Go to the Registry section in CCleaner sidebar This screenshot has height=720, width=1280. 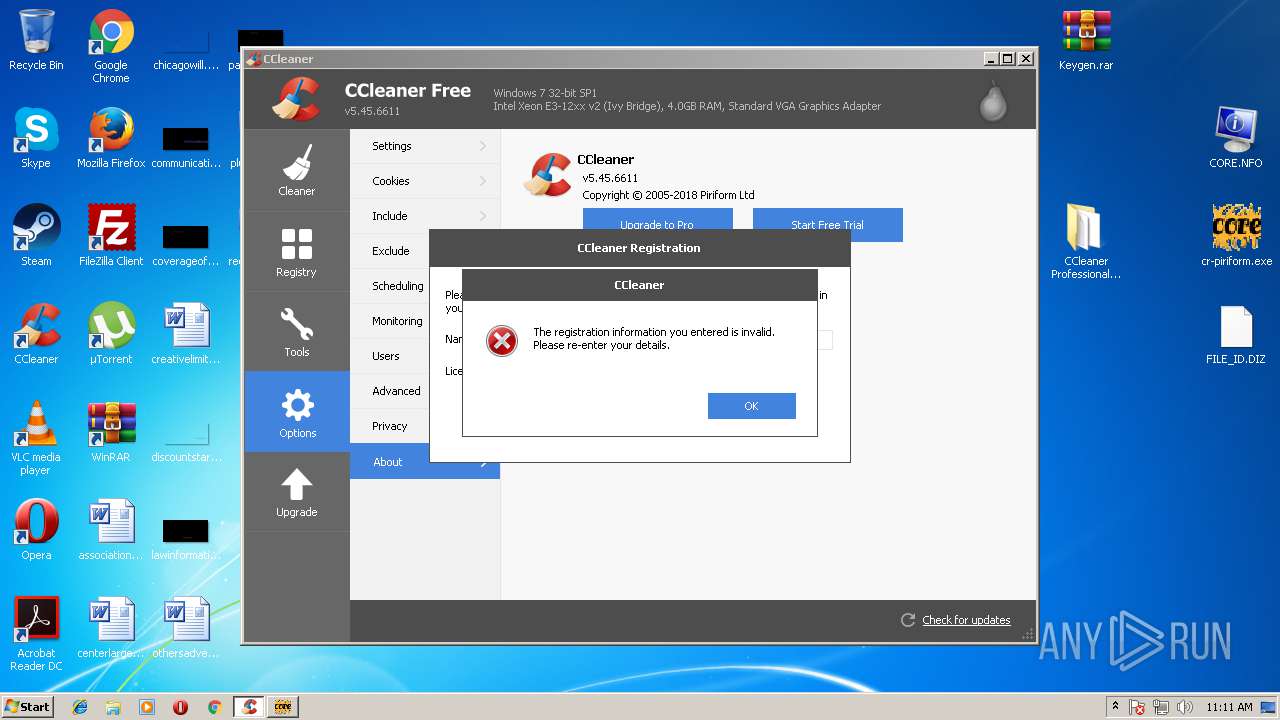click(x=297, y=251)
